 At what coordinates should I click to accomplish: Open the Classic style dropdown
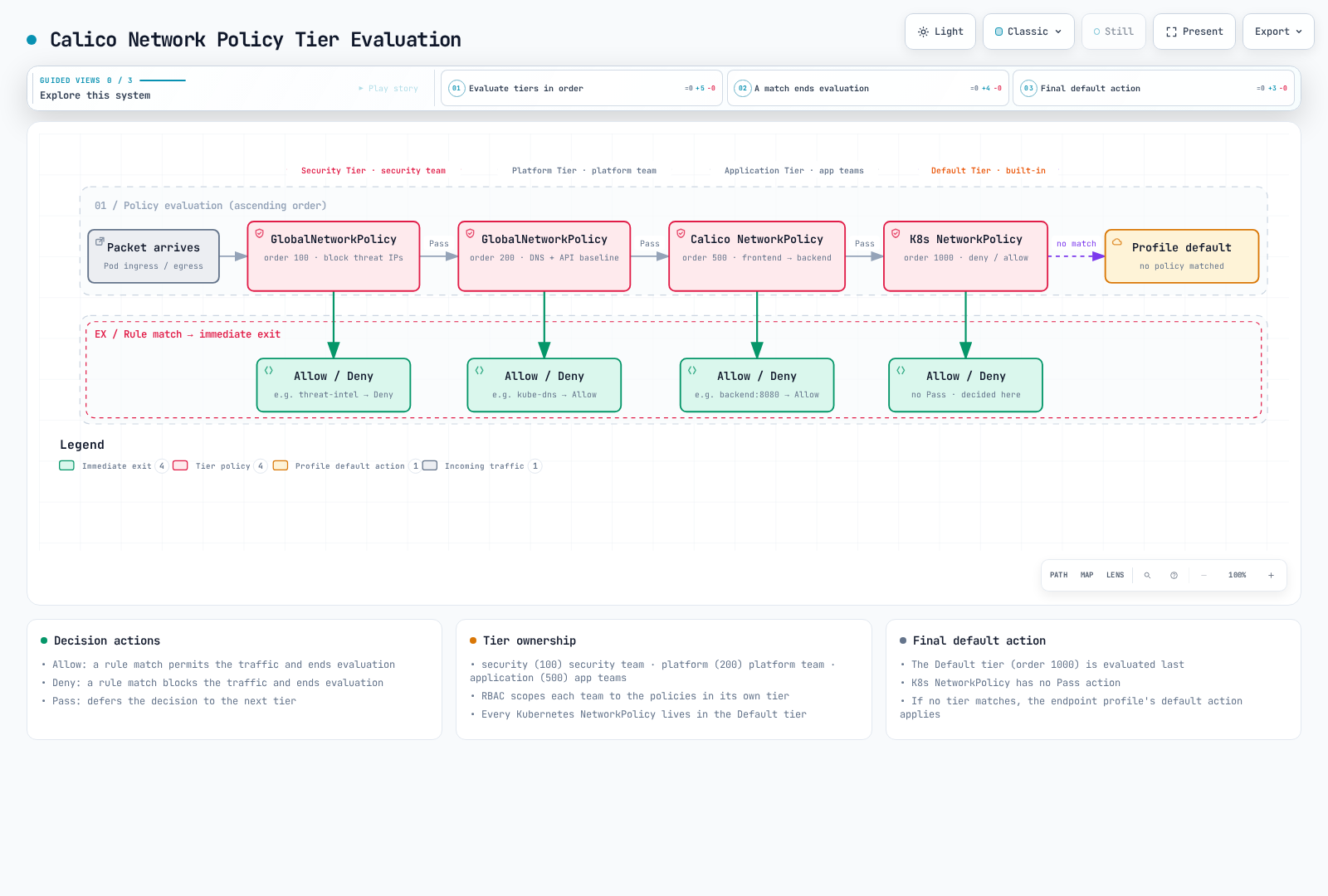(1028, 32)
